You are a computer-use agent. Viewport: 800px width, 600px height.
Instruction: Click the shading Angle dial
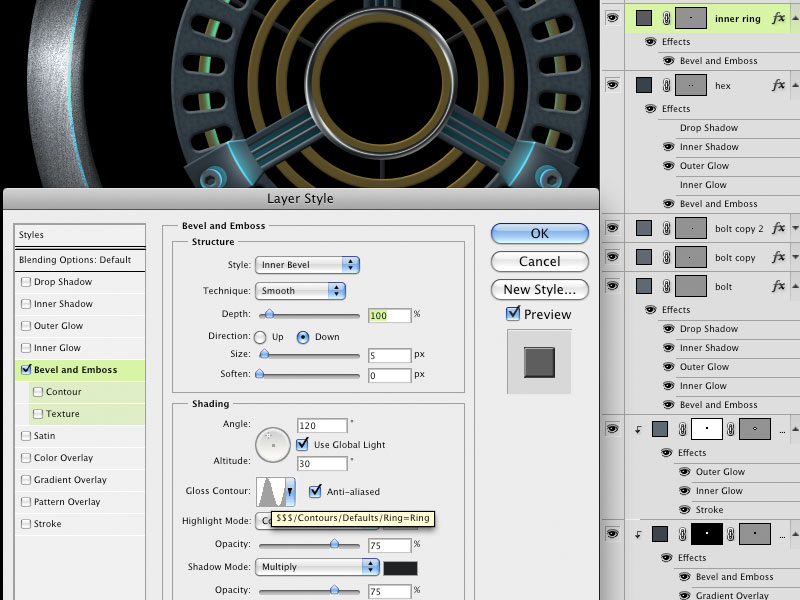273,444
